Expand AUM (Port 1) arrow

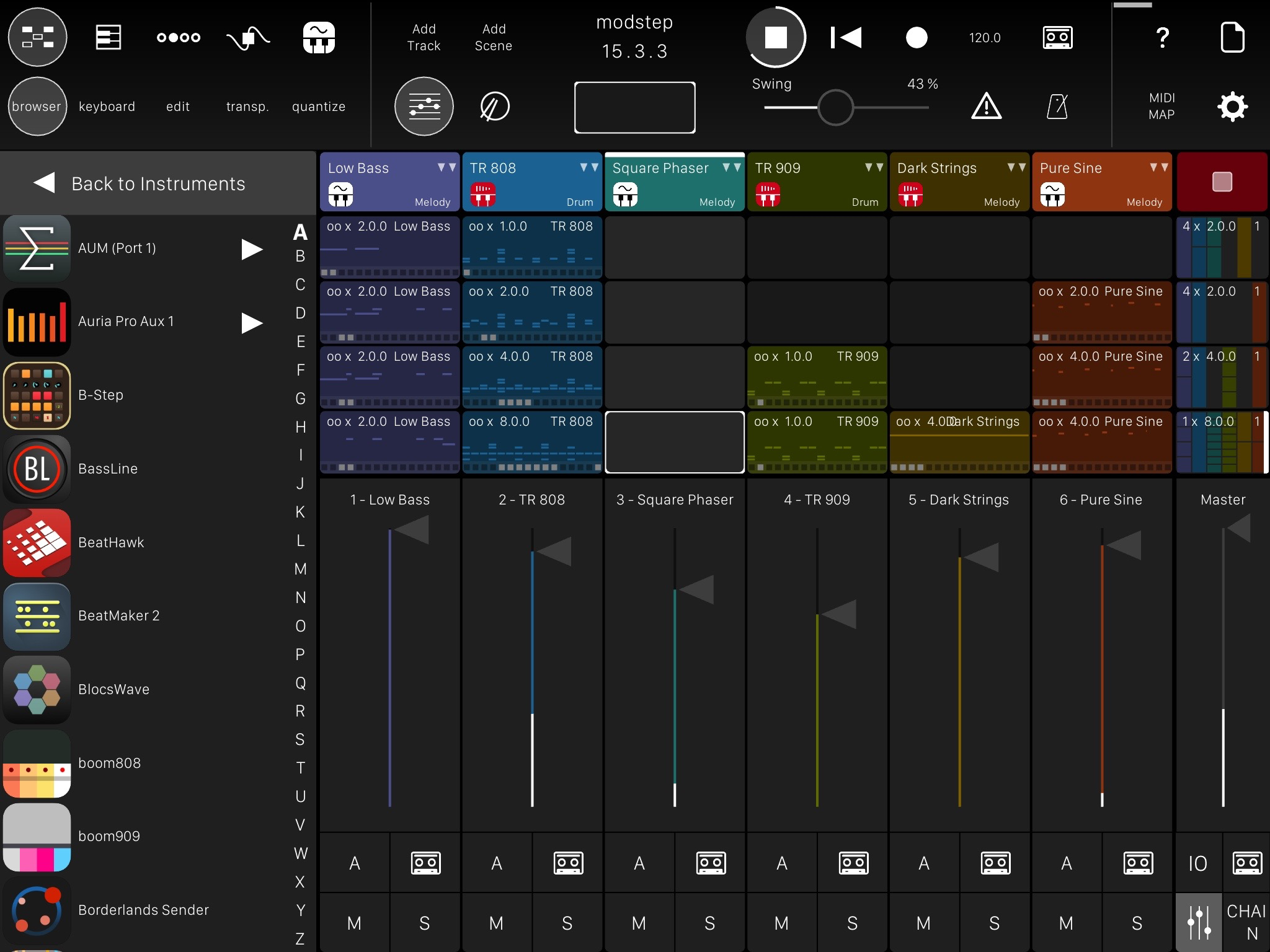pyautogui.click(x=252, y=249)
